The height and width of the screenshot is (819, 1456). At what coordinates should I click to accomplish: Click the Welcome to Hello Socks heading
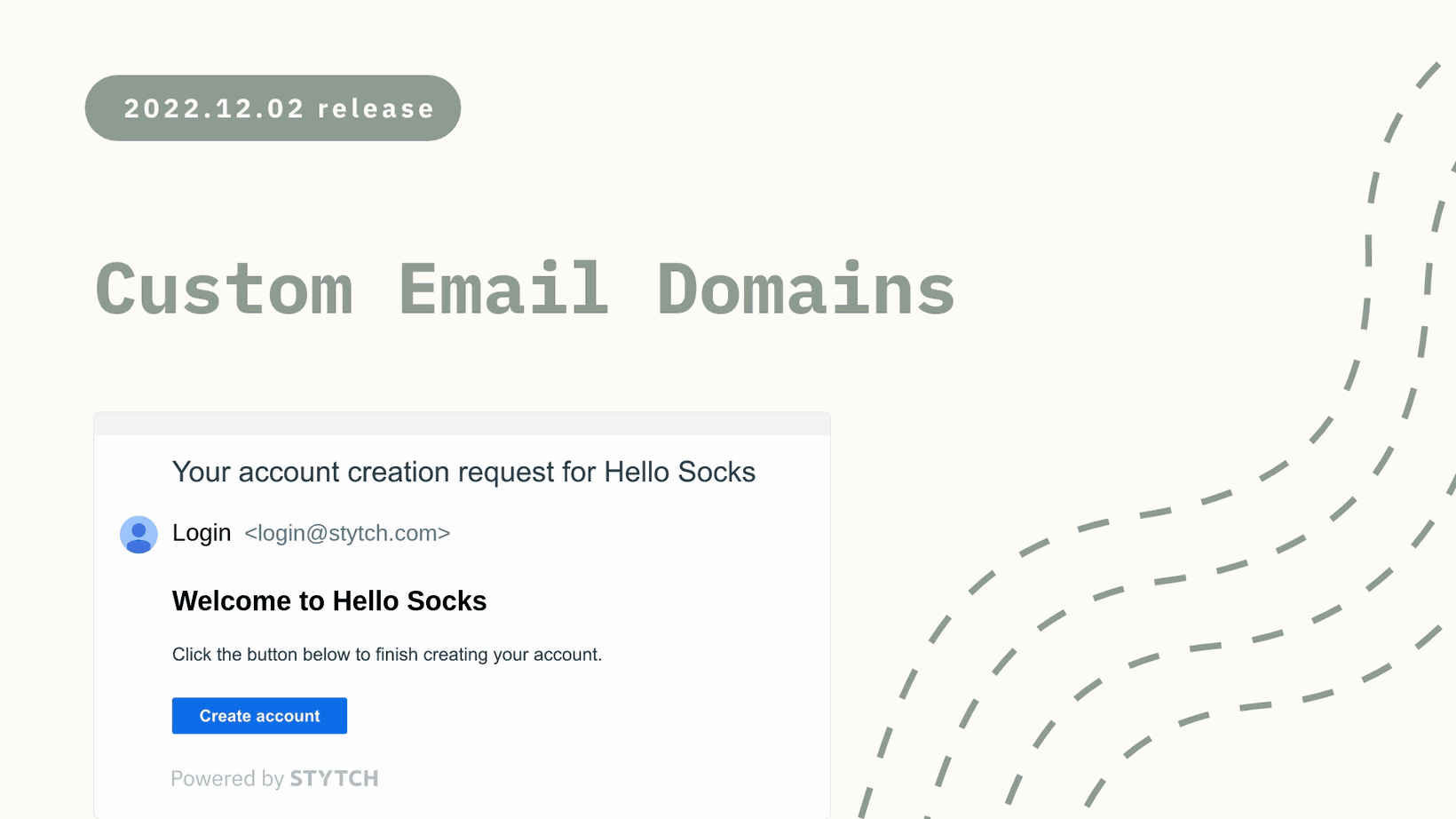(x=329, y=601)
